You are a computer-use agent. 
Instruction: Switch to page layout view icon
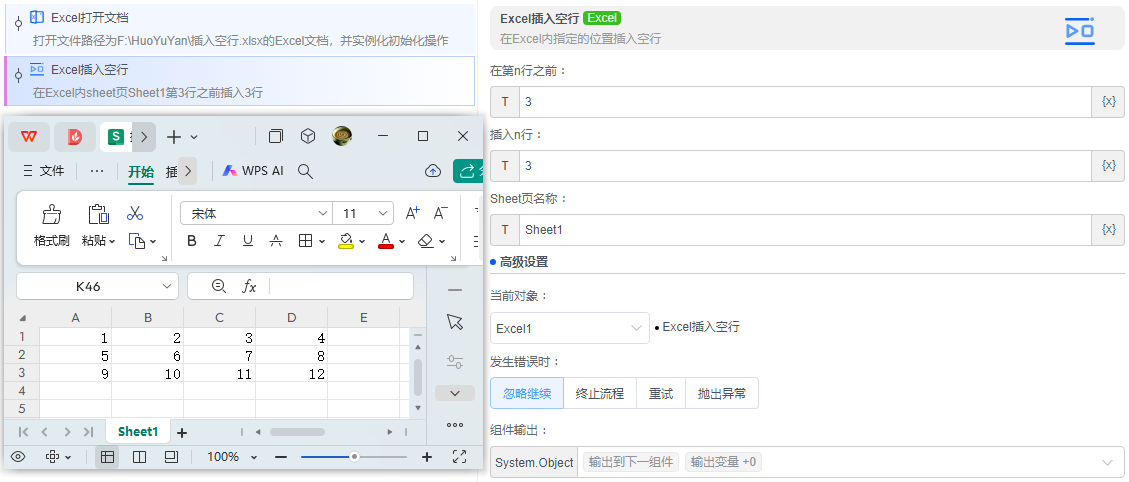point(140,457)
